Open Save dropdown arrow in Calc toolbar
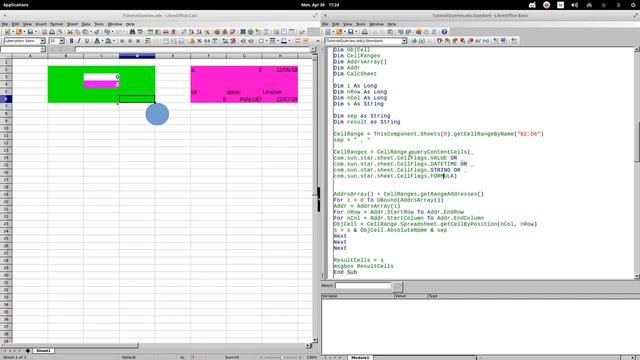This screenshot has height=360, width=640. pos(36,32)
